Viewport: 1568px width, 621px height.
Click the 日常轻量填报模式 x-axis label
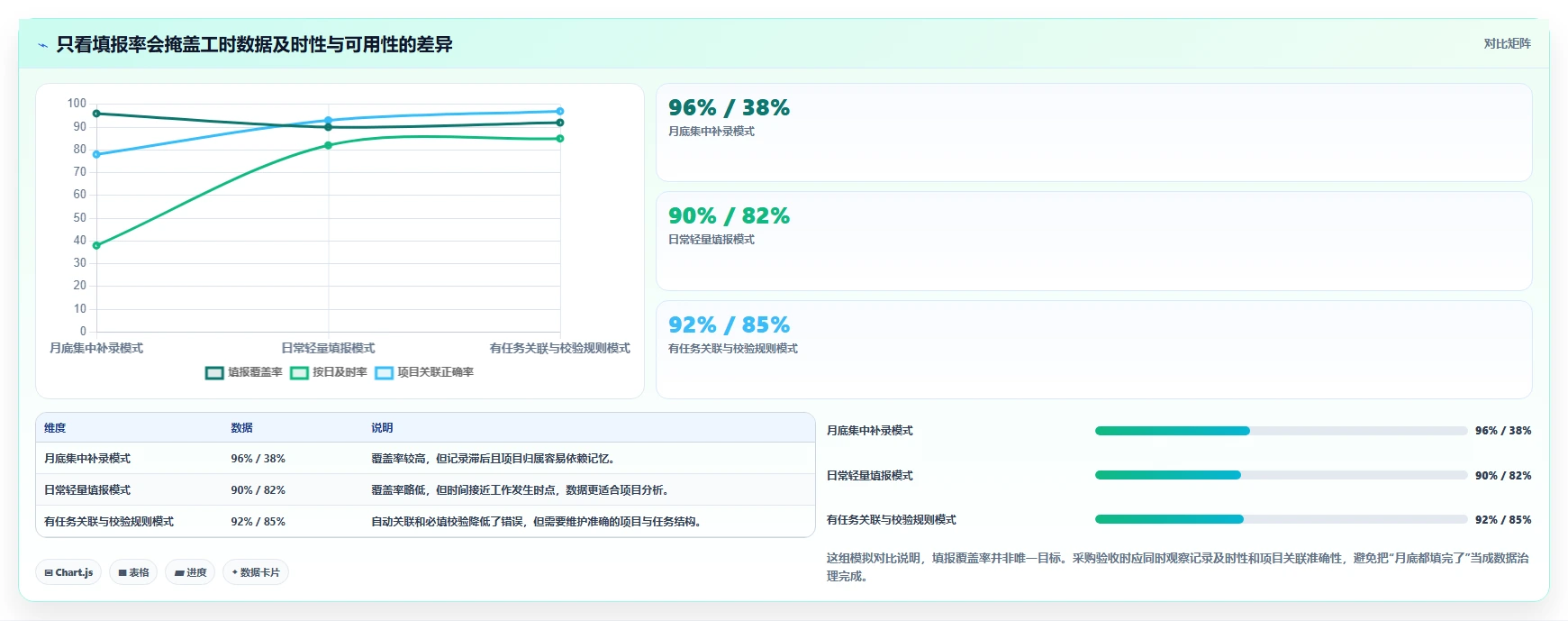pos(328,348)
